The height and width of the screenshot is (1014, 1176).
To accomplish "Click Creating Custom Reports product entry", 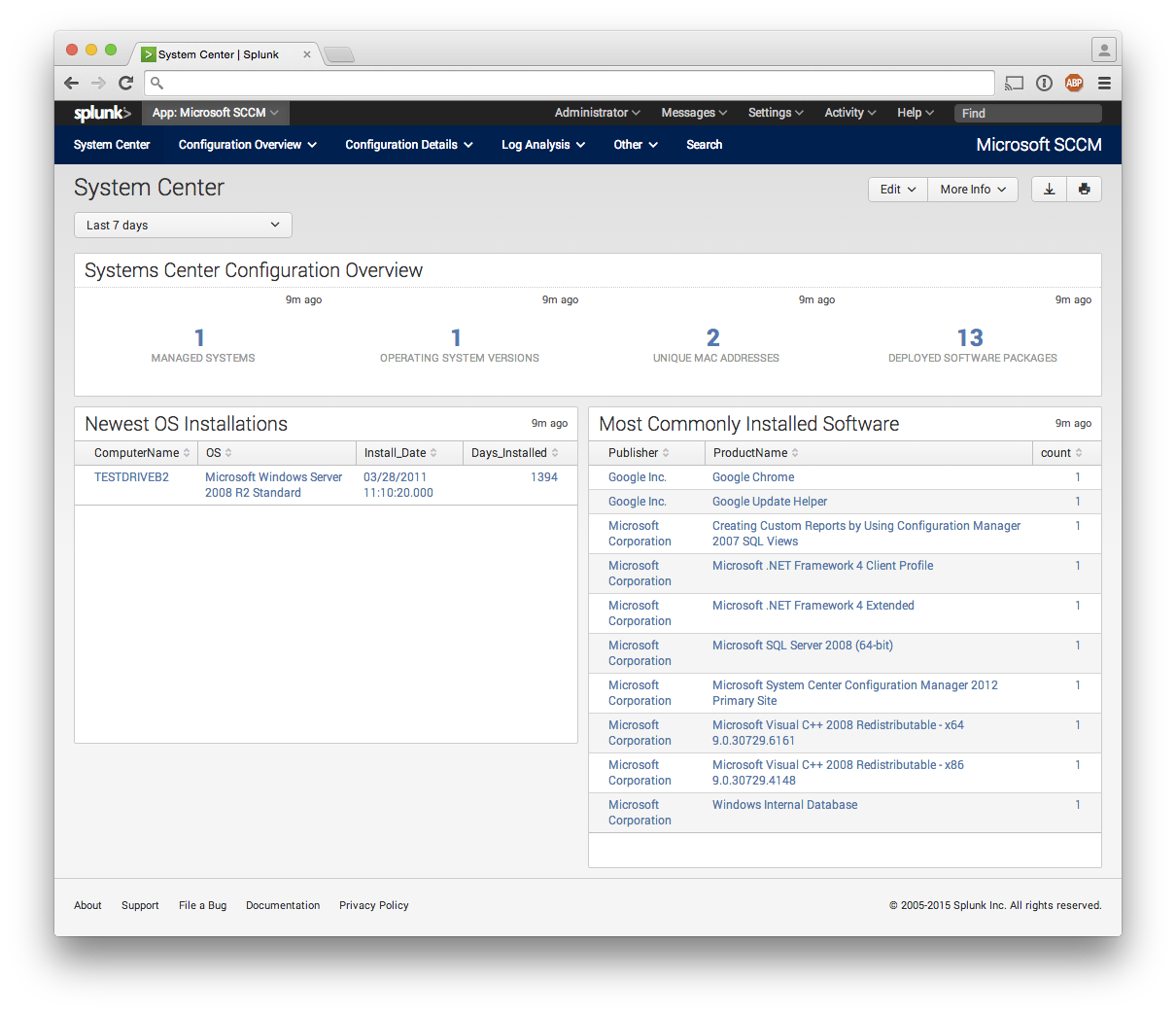I will tap(866, 534).
